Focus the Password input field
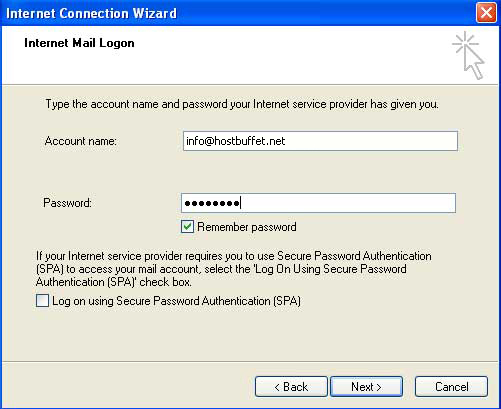Image resolution: width=501 pixels, height=409 pixels. [318, 203]
